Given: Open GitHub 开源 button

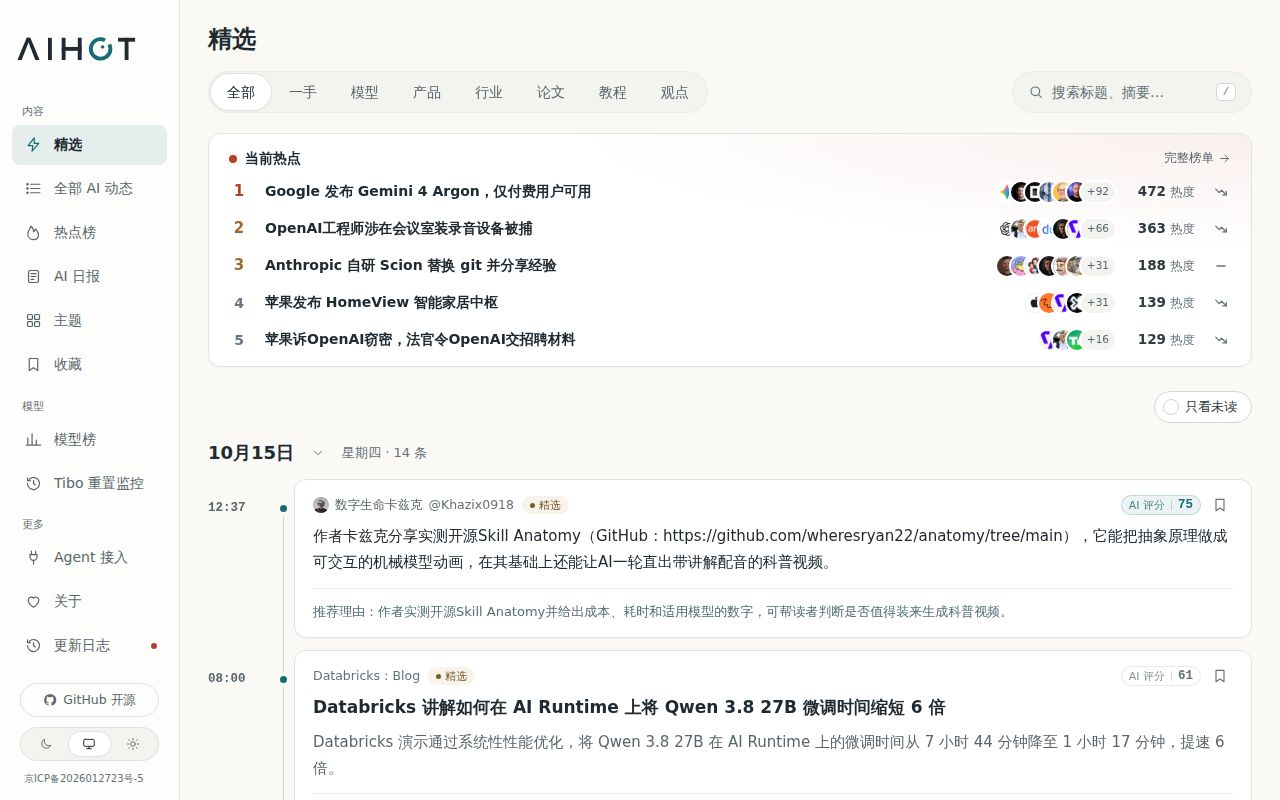Looking at the screenshot, I should click(89, 700).
